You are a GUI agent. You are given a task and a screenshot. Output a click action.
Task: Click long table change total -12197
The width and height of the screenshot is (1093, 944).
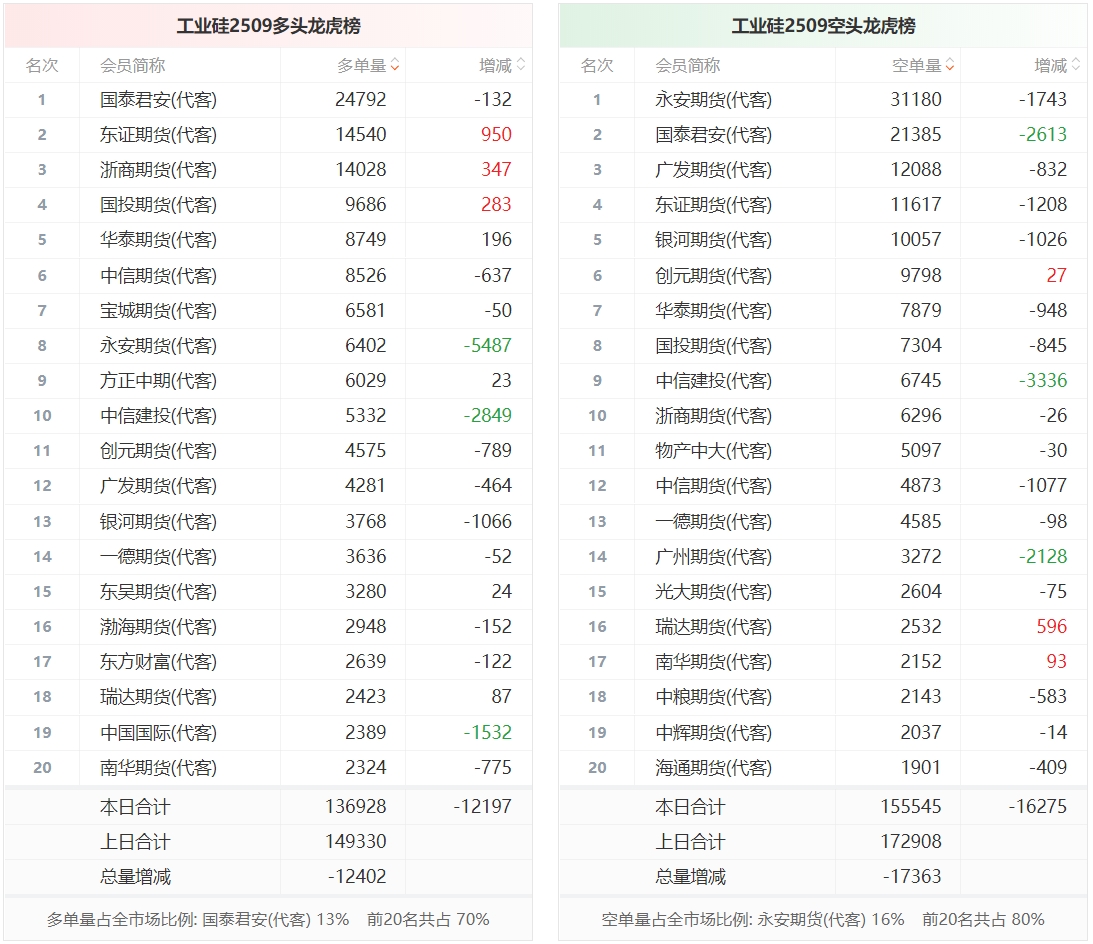pyautogui.click(x=482, y=807)
